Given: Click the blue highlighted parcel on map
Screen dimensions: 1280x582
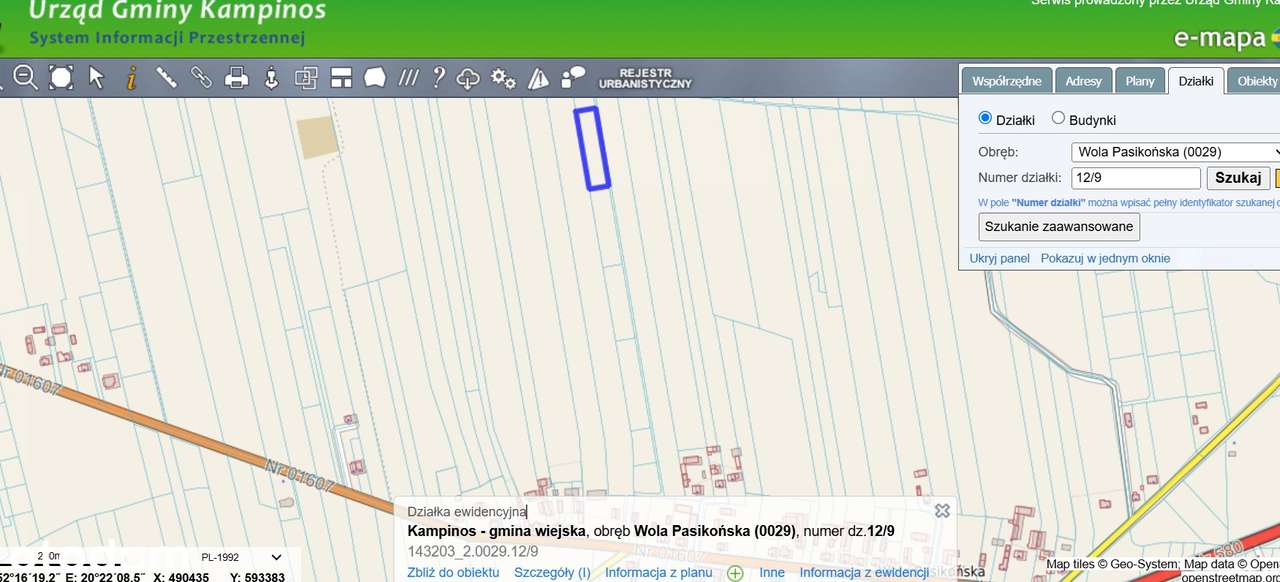Looking at the screenshot, I should [592, 148].
